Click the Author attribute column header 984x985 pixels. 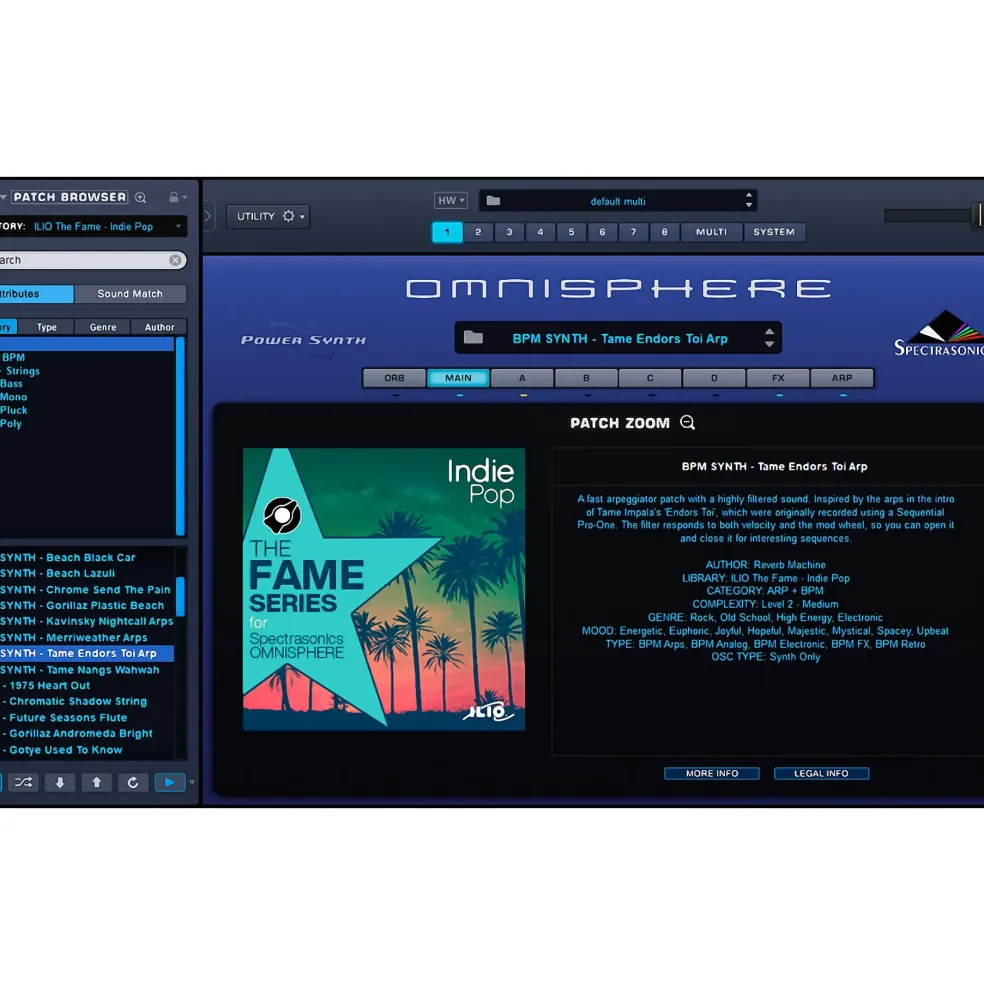160,327
